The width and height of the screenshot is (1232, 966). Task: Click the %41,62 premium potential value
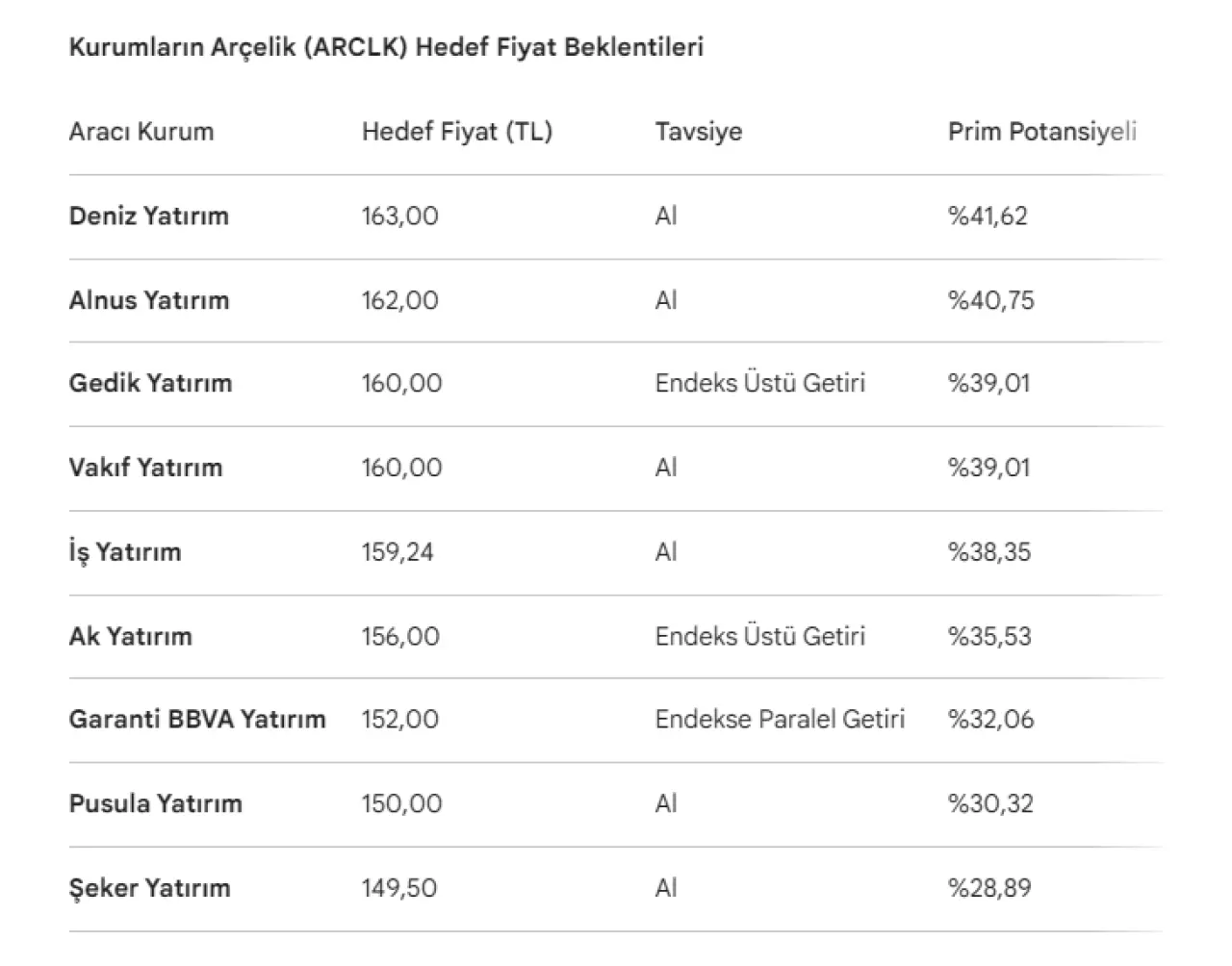click(988, 216)
